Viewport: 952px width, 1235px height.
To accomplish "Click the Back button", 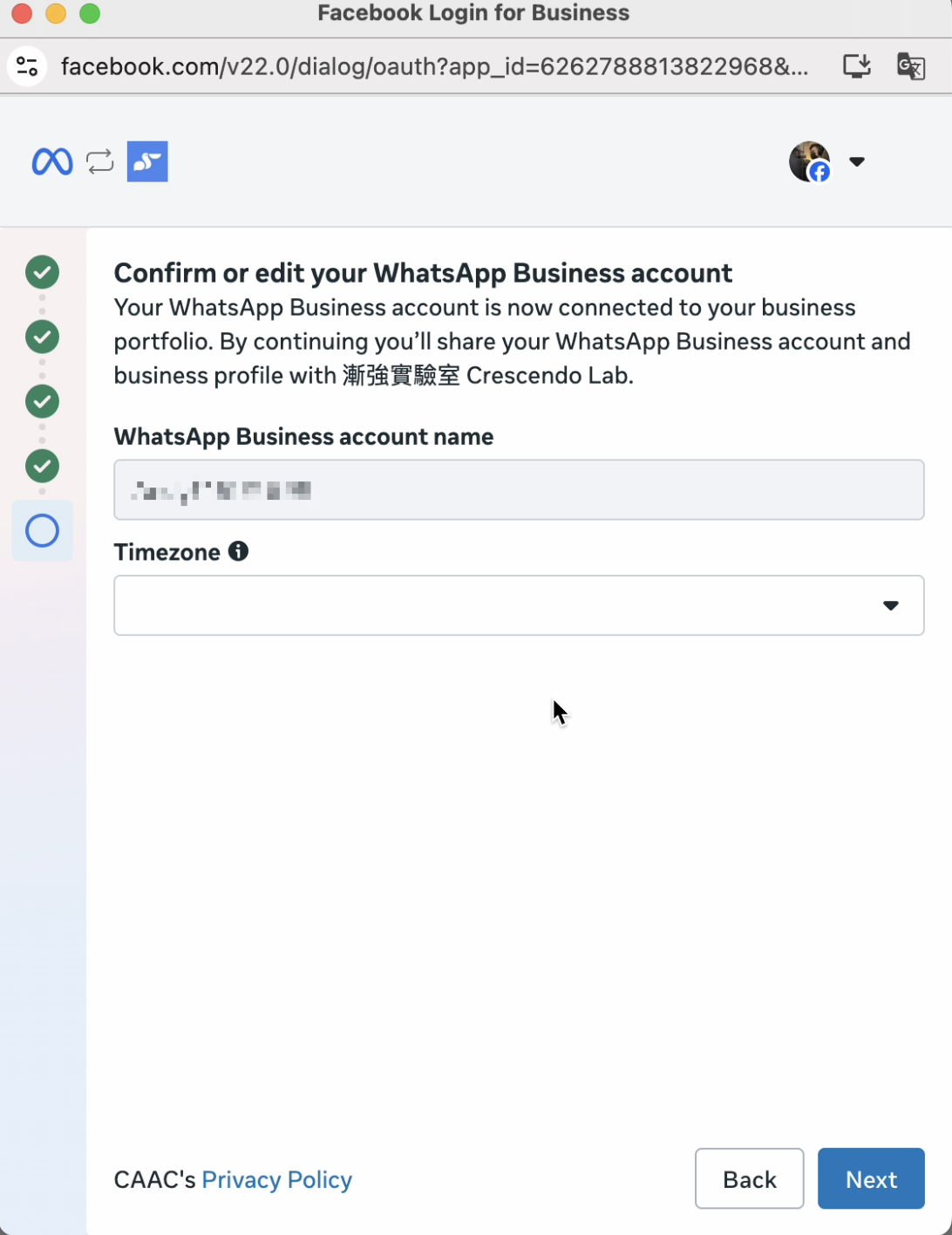I will [x=749, y=1178].
